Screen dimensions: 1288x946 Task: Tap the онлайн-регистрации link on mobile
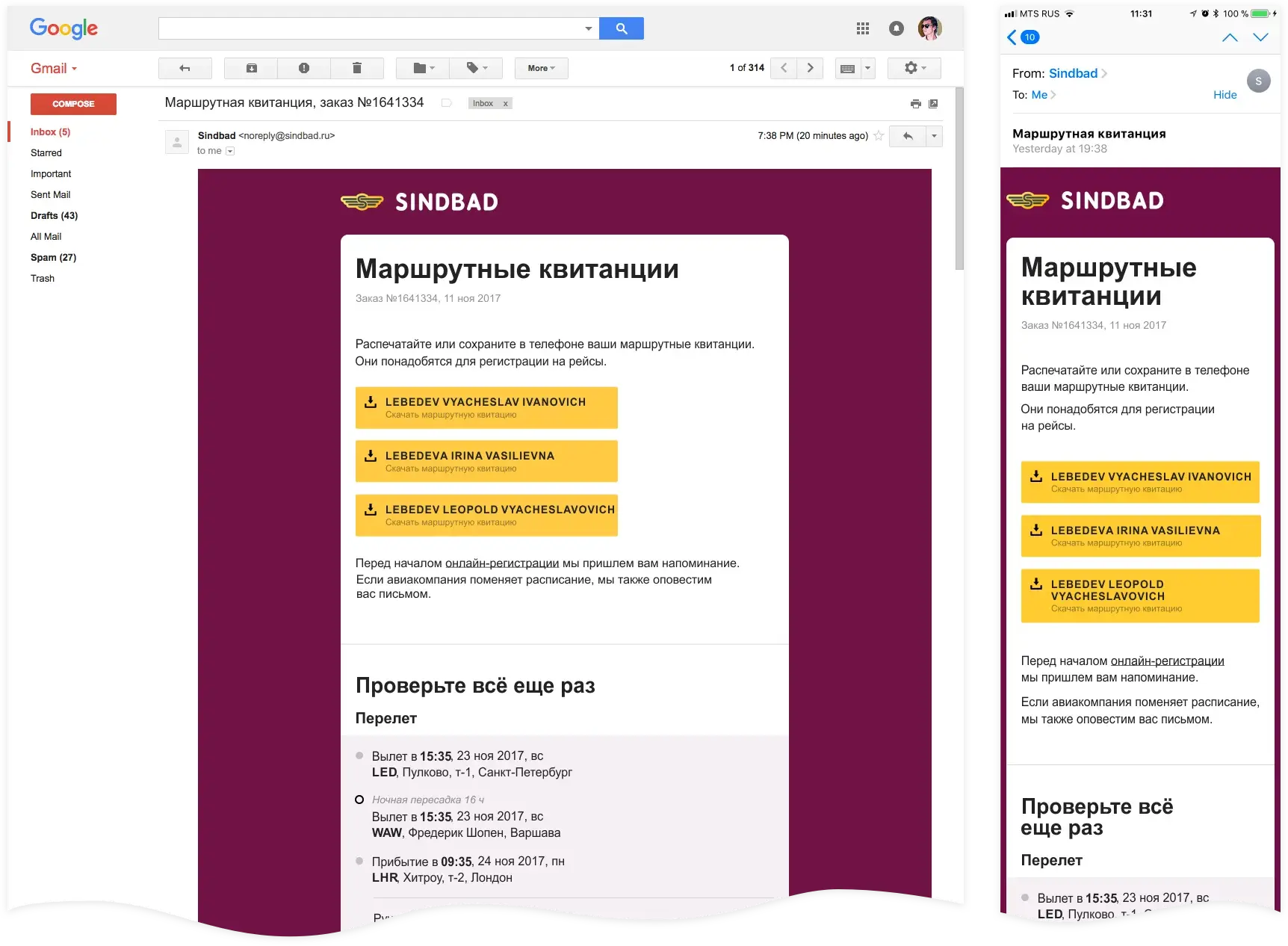tap(1168, 661)
